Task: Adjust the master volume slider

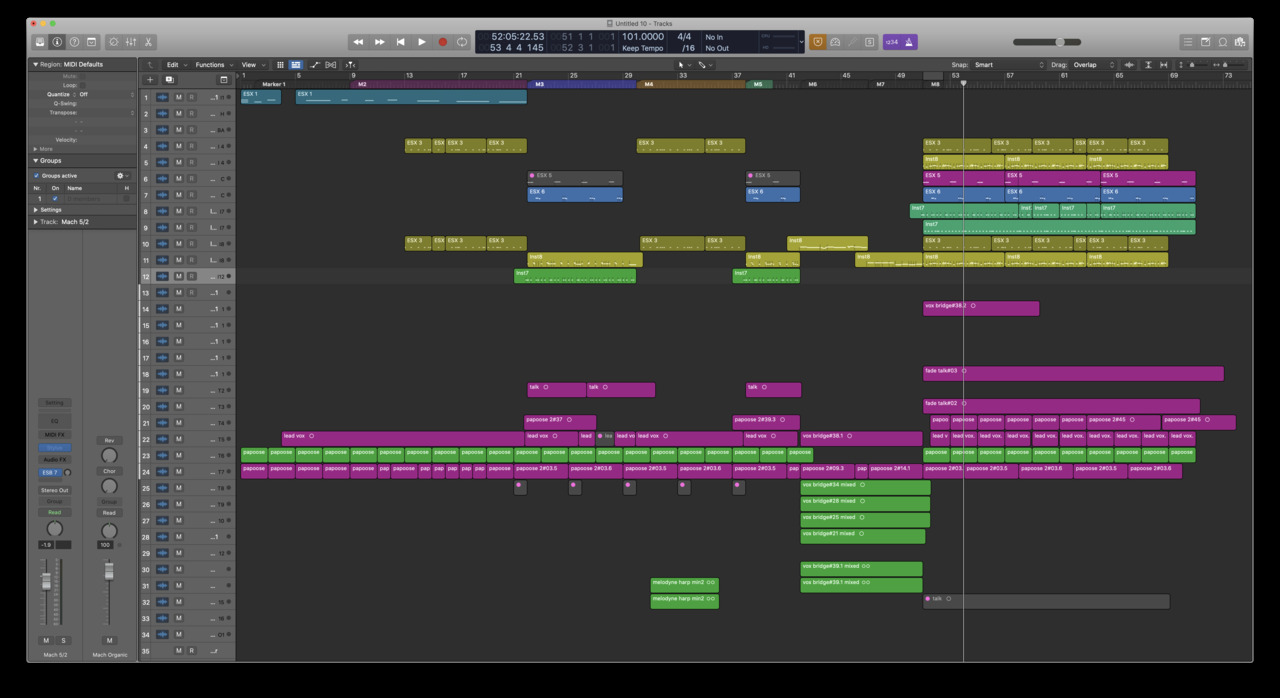Action: click(1045, 42)
